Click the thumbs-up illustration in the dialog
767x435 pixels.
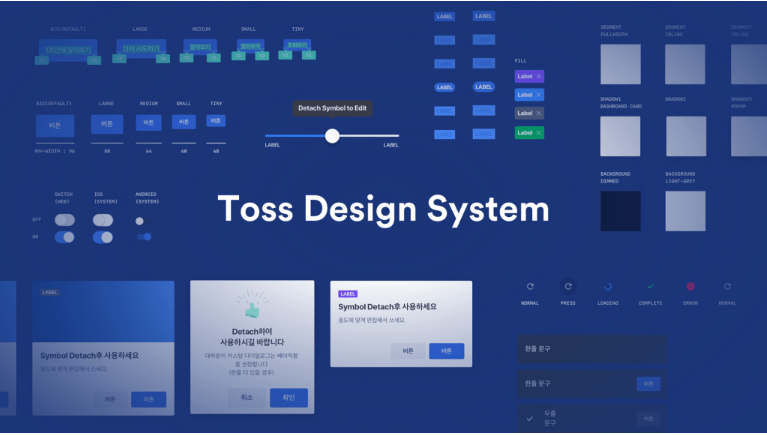point(252,306)
